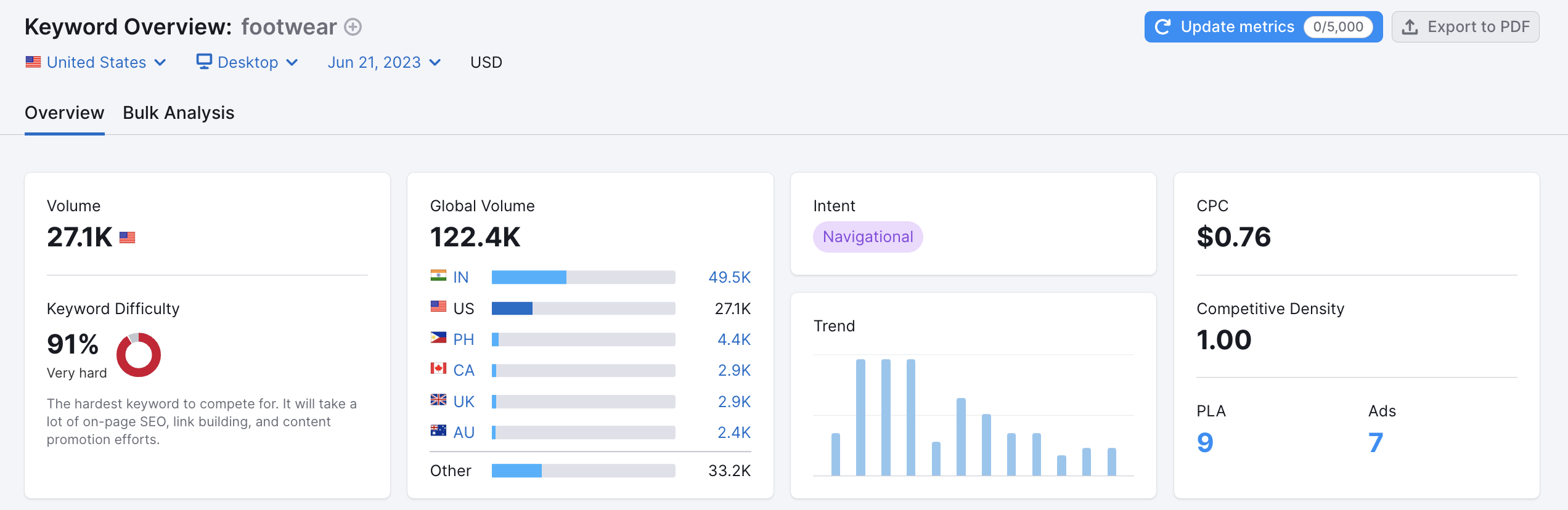Viewport: 1568px width, 510px height.
Task: Click the refresh icon in Update metrics
Action: point(1162,27)
